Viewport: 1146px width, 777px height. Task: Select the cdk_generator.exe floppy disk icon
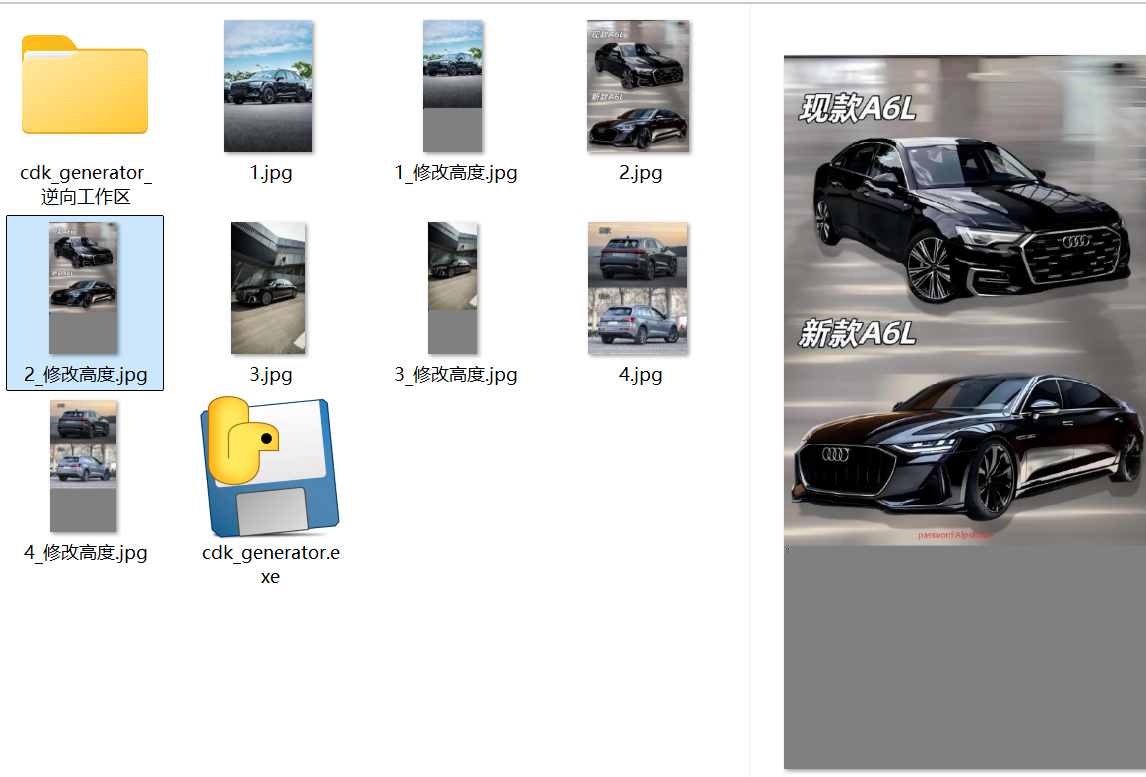pos(270,466)
